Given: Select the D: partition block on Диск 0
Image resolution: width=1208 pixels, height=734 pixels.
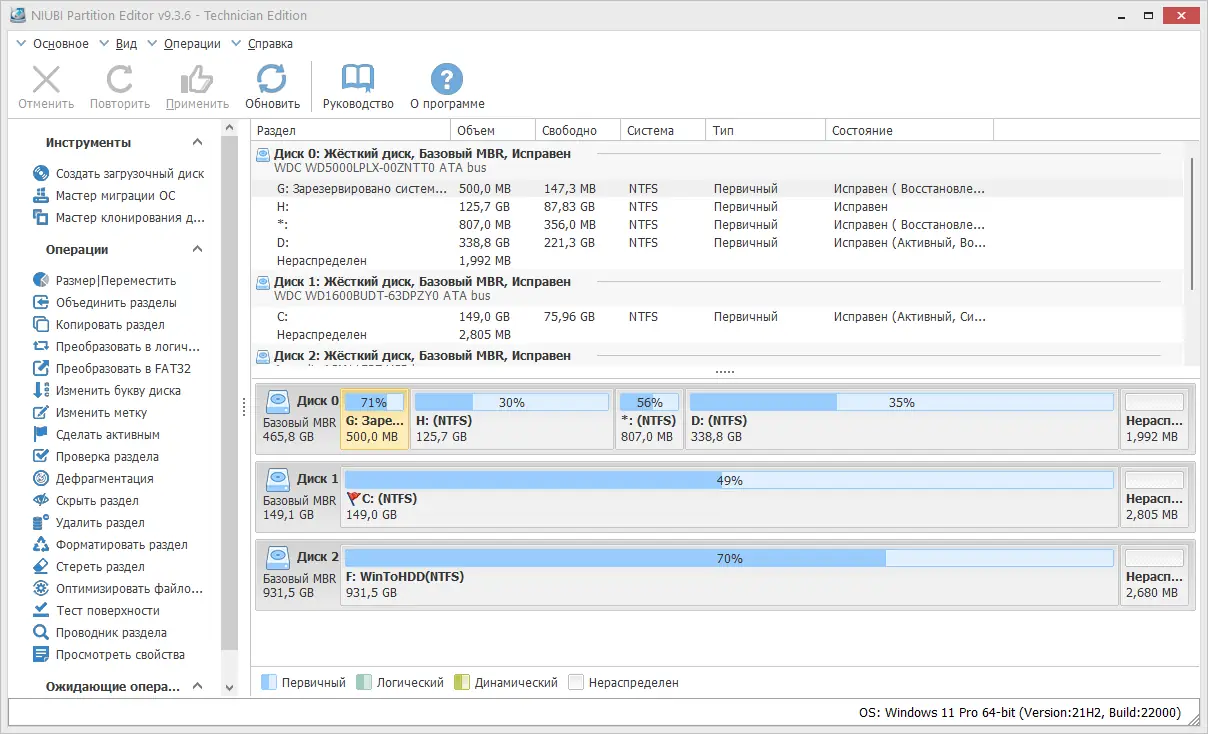Looking at the screenshot, I should [x=900, y=413].
